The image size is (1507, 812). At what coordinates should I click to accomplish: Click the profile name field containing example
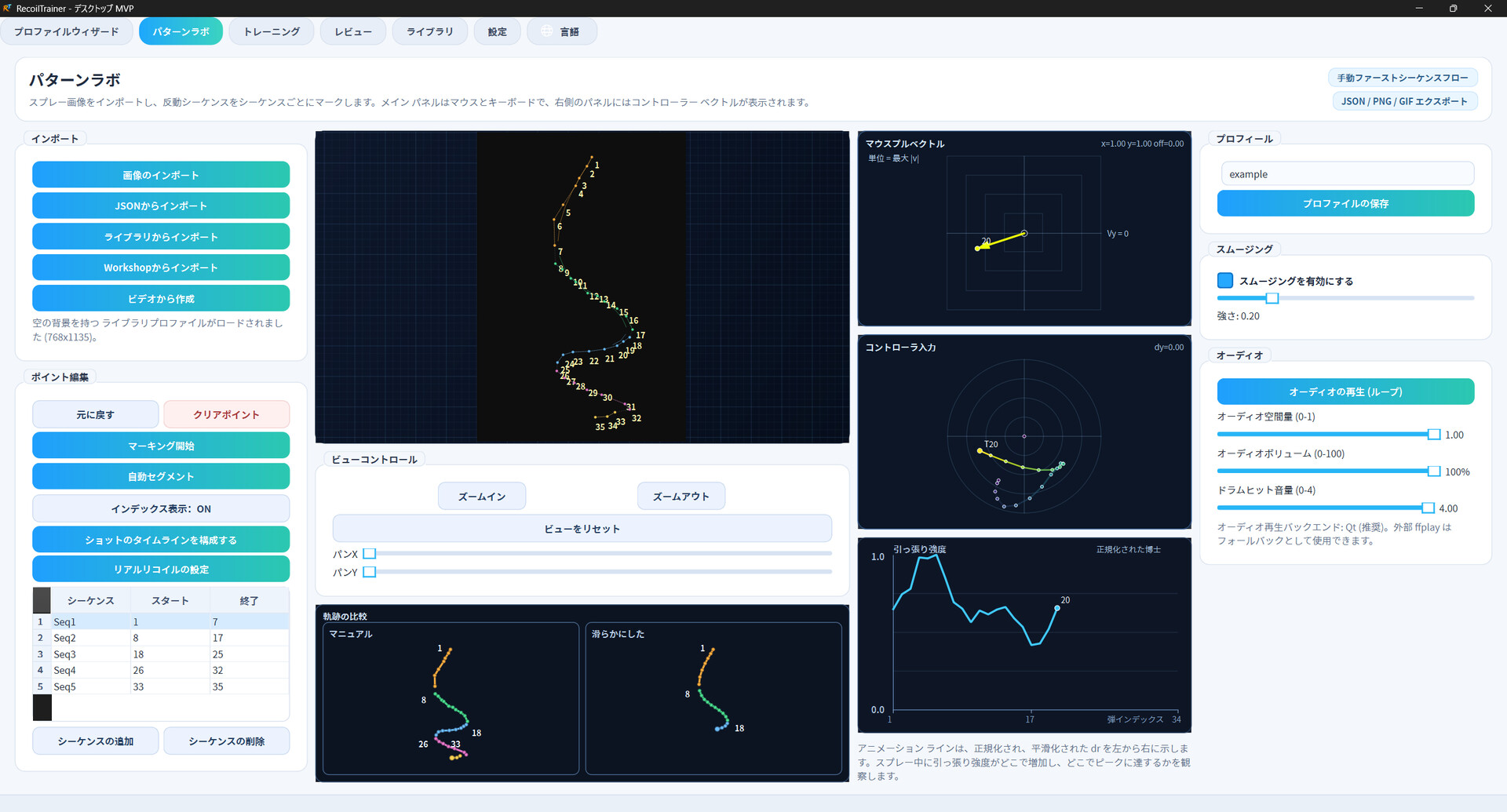coord(1347,174)
